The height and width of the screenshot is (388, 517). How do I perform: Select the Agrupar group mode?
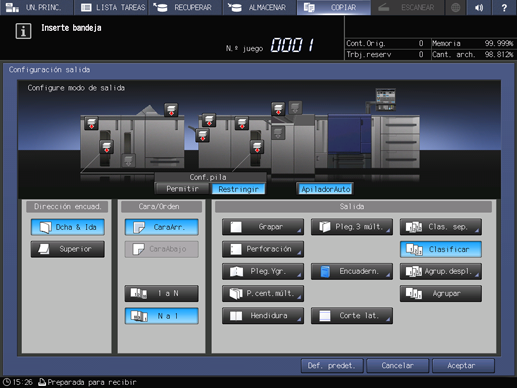[441, 293]
